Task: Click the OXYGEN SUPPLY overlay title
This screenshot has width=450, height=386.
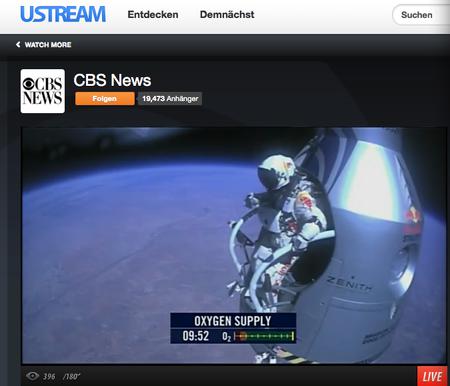Action: coord(233,321)
